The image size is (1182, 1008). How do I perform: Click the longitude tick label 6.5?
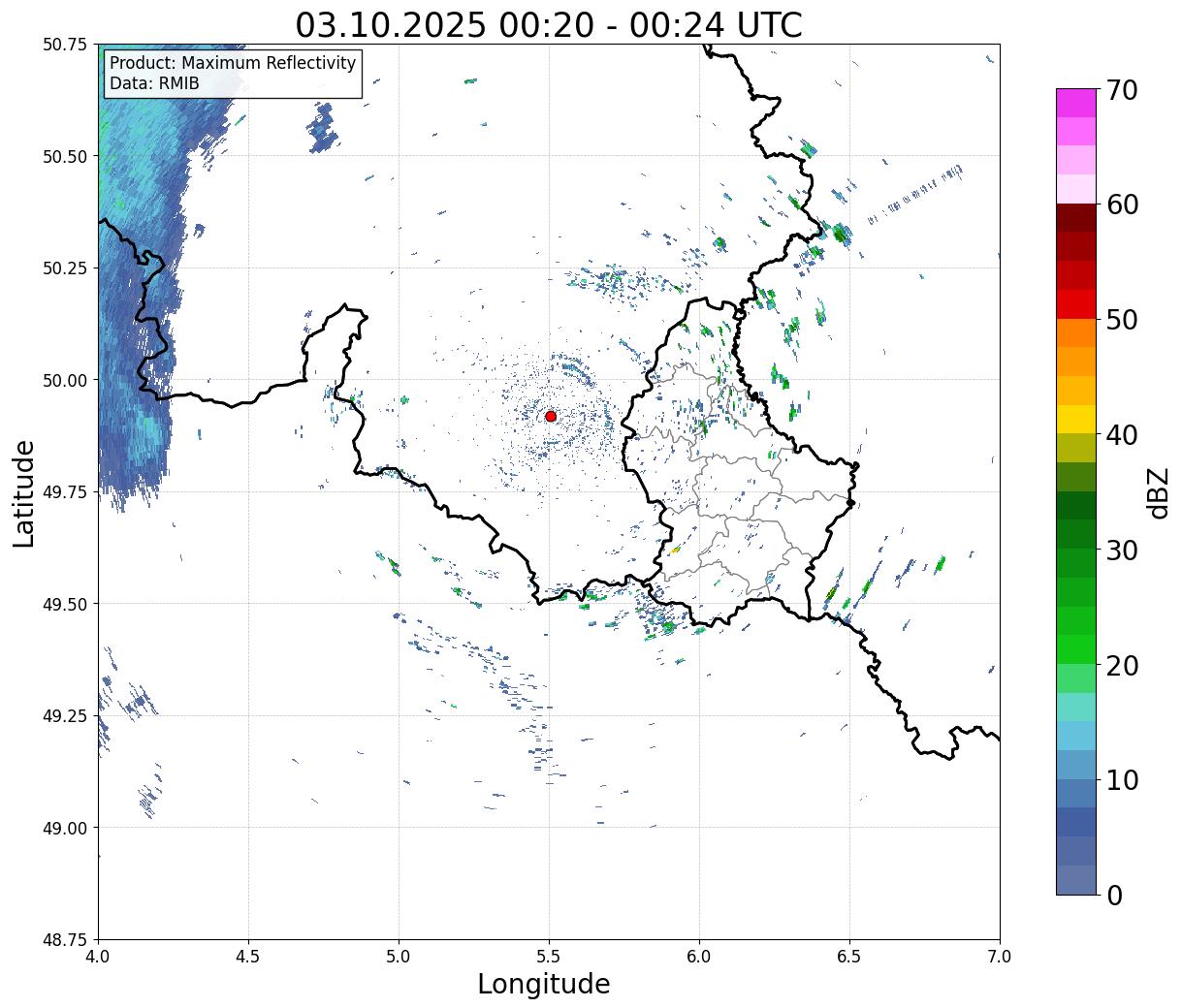coord(849,957)
